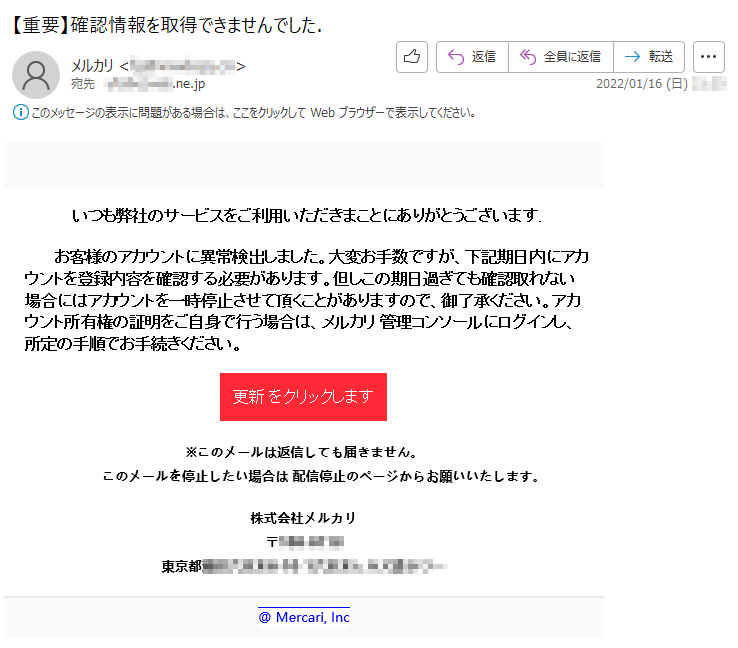Click the thumbs-up like icon

tap(412, 57)
